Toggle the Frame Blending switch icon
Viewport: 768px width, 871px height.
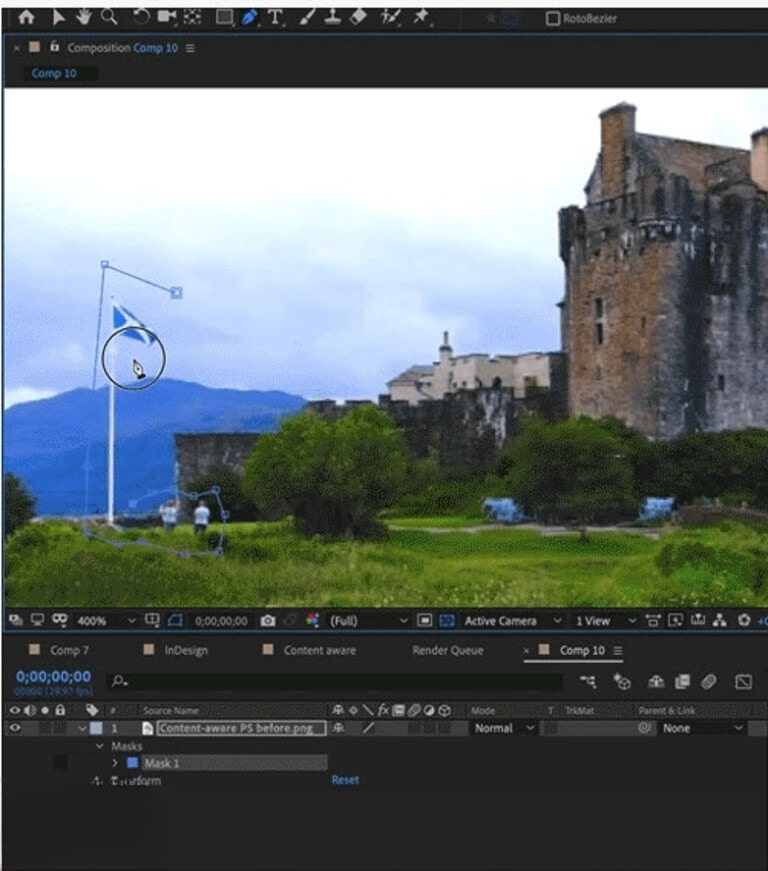[x=682, y=681]
